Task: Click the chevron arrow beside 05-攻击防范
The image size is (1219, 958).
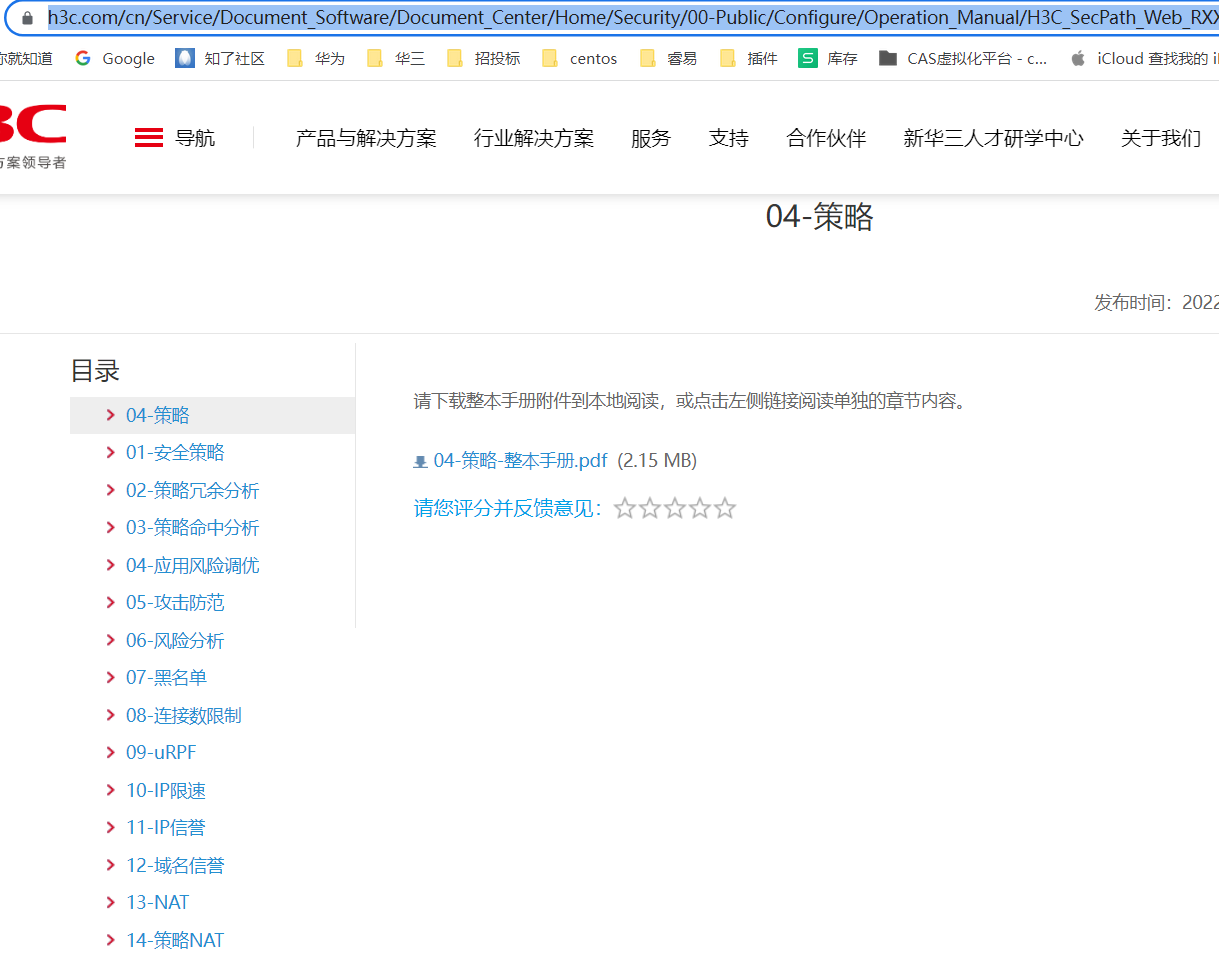Action: coord(110,602)
